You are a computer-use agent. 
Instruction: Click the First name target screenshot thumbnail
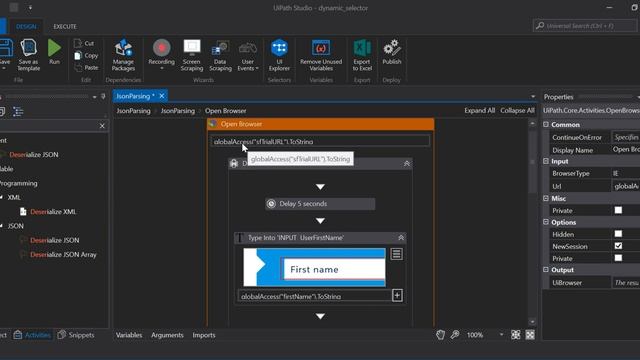pyautogui.click(x=314, y=267)
